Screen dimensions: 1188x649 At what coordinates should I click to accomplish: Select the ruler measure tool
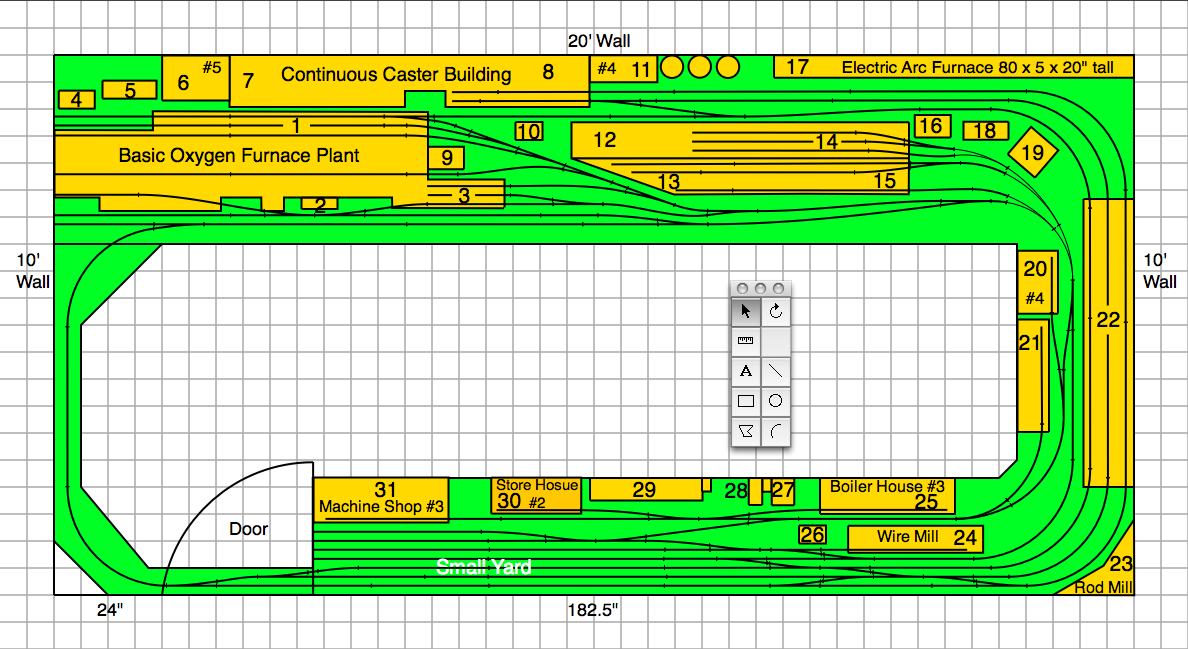(x=745, y=341)
